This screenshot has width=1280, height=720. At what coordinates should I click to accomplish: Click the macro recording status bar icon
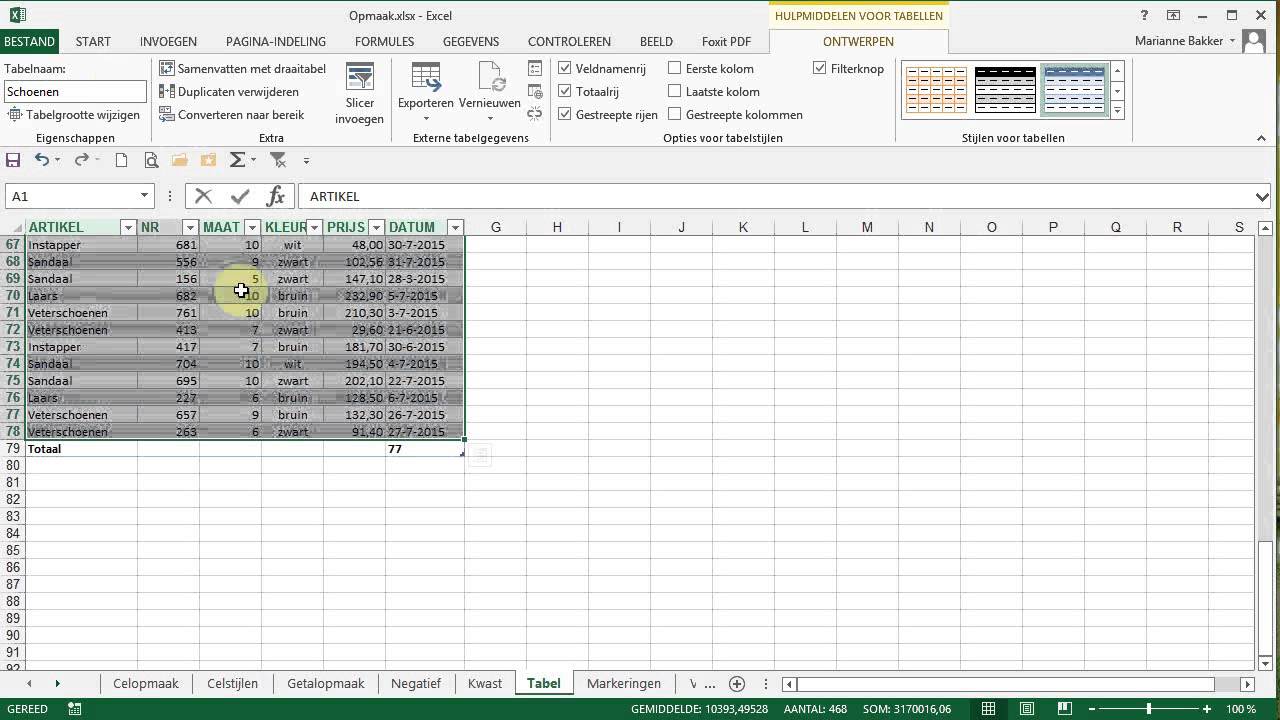pyautogui.click(x=75, y=709)
